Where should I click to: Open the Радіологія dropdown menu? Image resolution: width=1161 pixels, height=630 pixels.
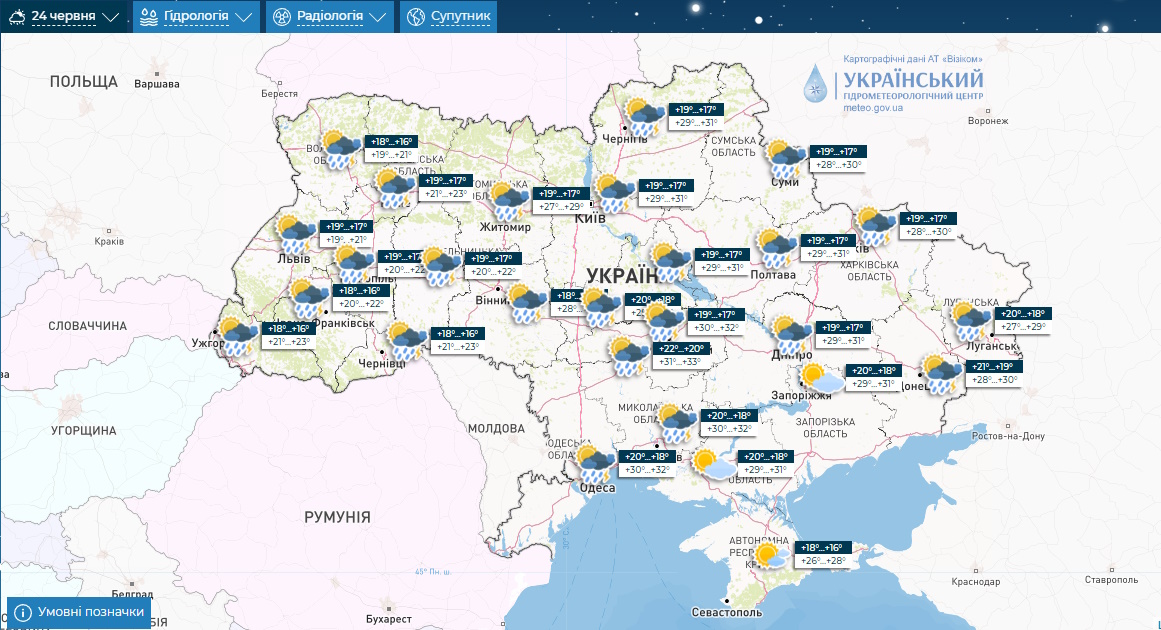(330, 17)
